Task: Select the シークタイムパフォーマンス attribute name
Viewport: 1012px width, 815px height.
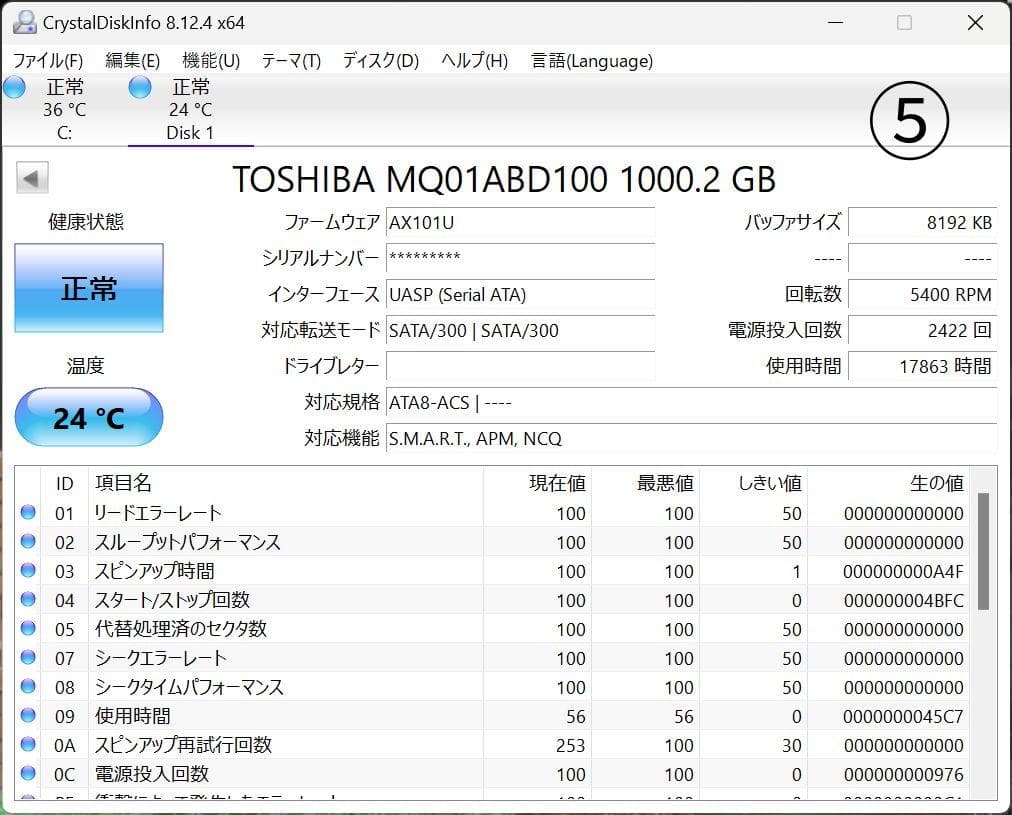Action: click(189, 687)
